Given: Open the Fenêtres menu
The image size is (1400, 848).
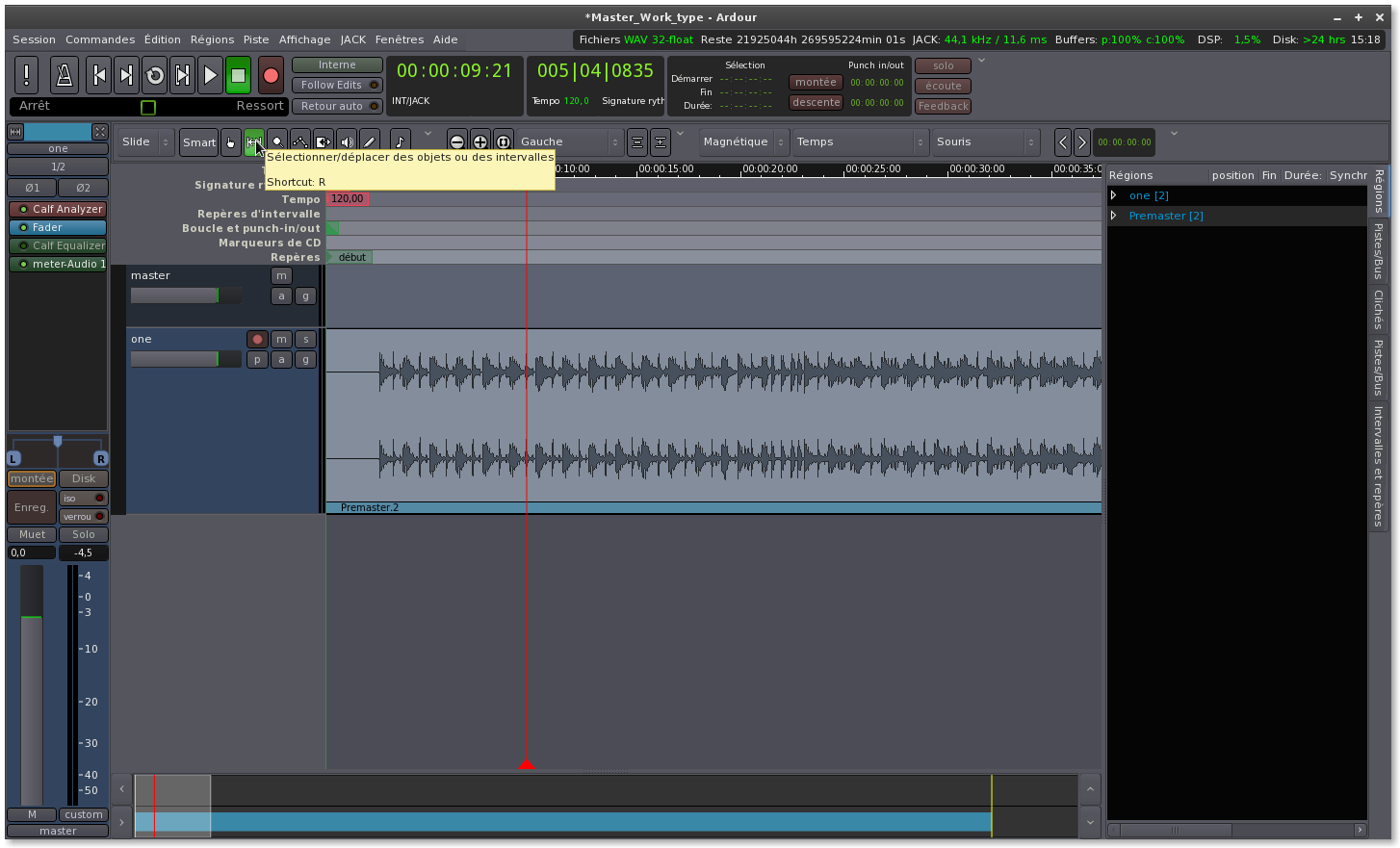Looking at the screenshot, I should 399,39.
